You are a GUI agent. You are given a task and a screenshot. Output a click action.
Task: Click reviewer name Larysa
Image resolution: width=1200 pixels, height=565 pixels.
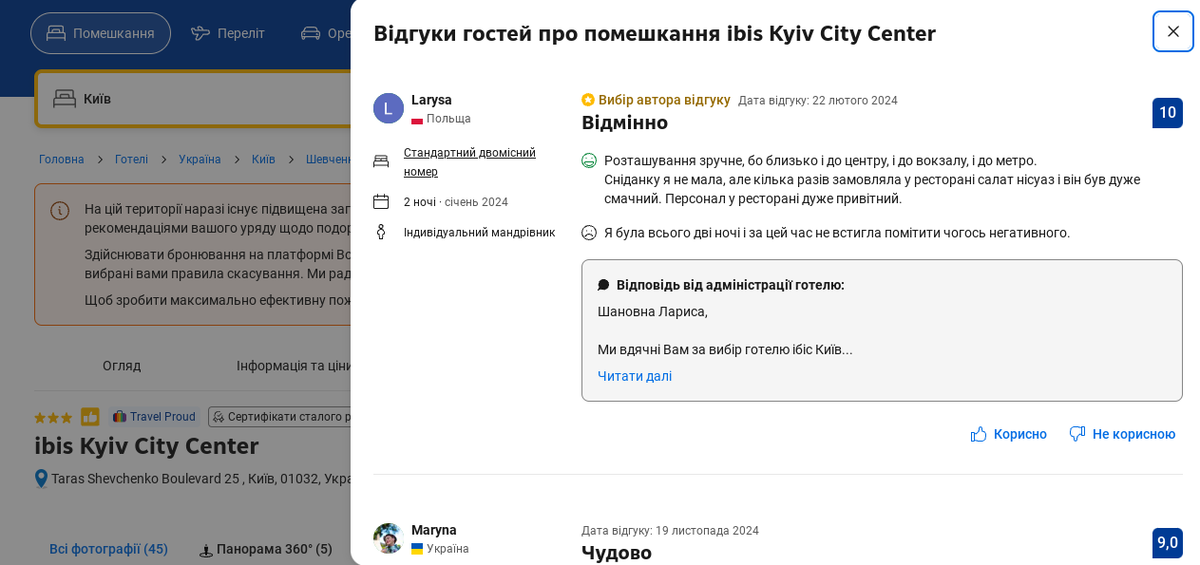pyautogui.click(x=432, y=100)
